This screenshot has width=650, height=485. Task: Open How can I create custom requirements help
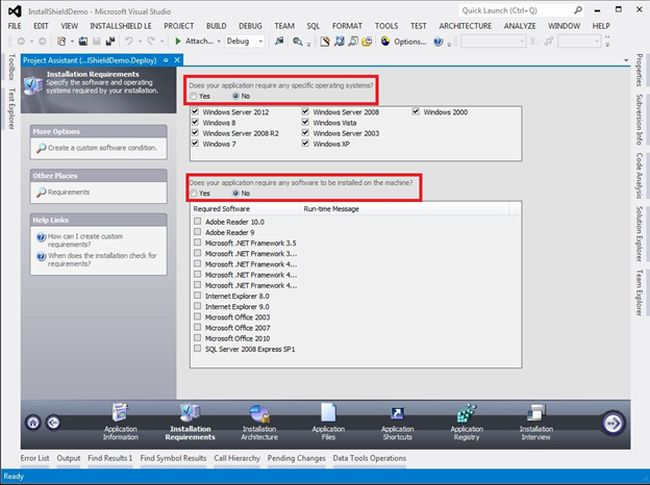coord(85,240)
